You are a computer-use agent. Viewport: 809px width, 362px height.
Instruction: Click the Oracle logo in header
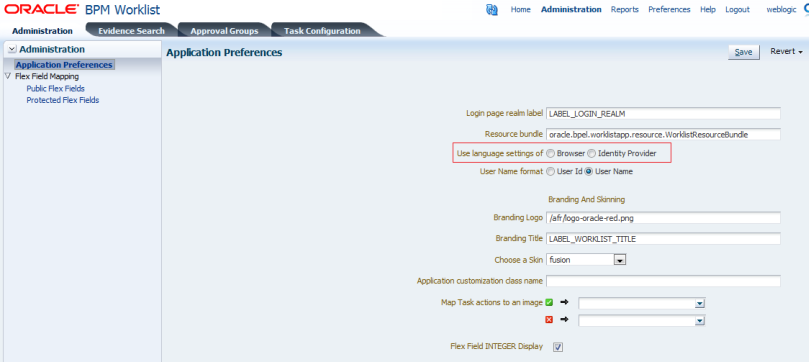[x=41, y=9]
